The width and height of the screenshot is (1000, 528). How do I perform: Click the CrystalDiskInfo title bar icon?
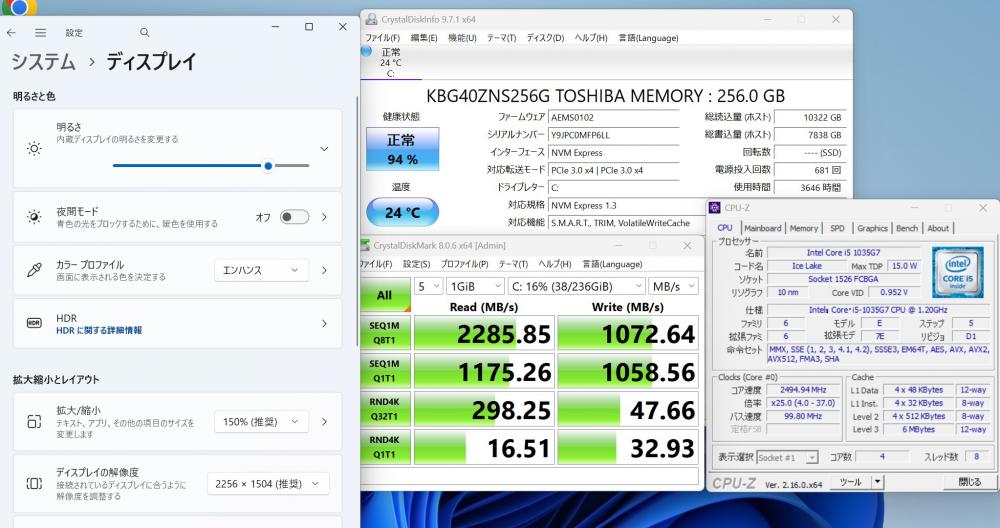coord(371,19)
